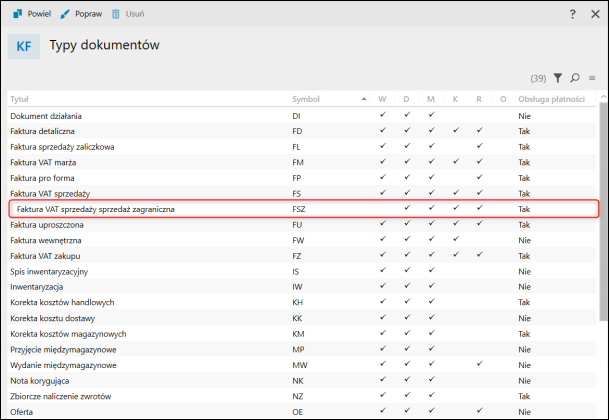Open the filter funnel icon
The image size is (609, 420).
point(558,78)
